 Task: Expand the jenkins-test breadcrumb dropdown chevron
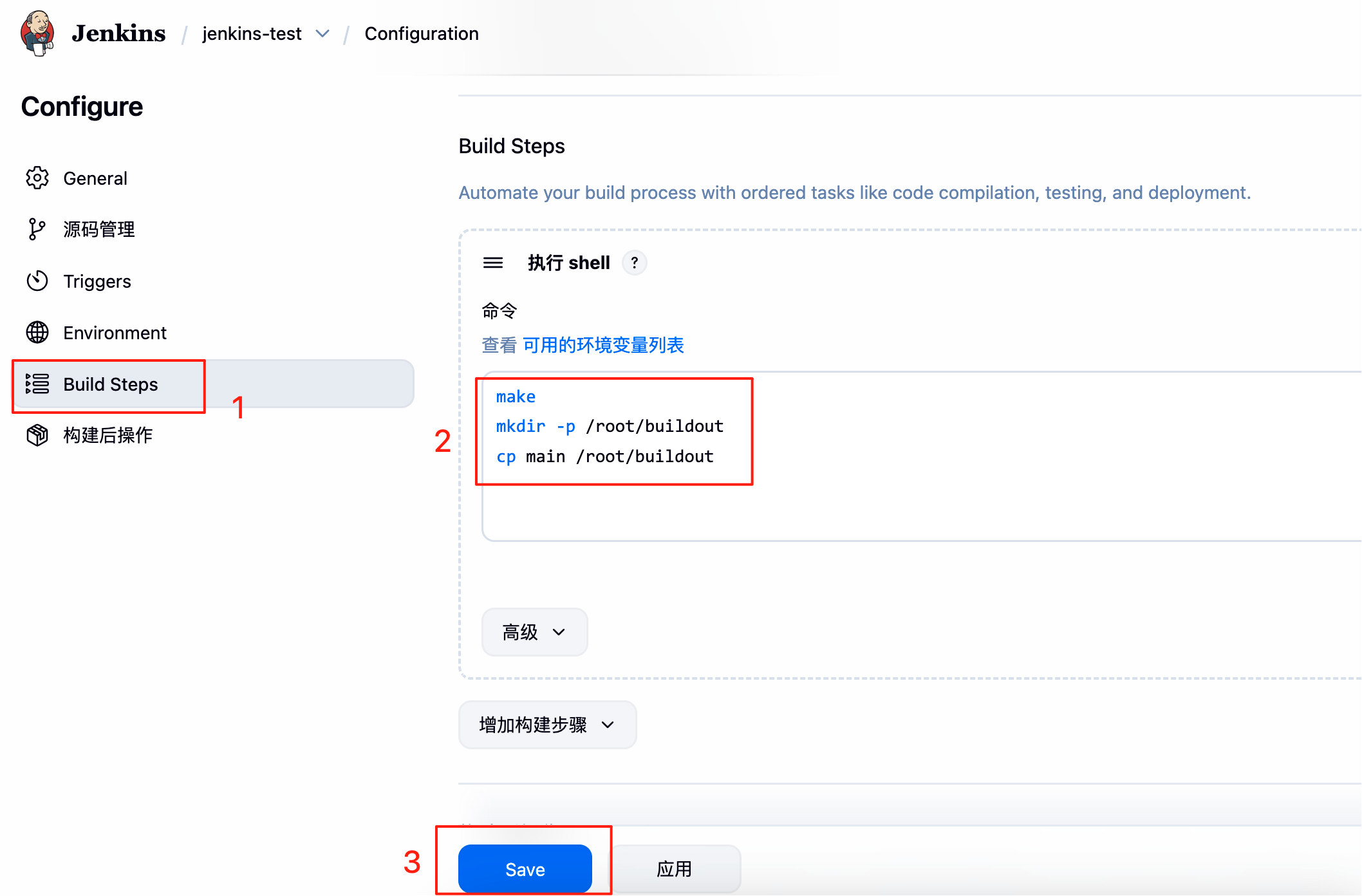click(x=323, y=33)
